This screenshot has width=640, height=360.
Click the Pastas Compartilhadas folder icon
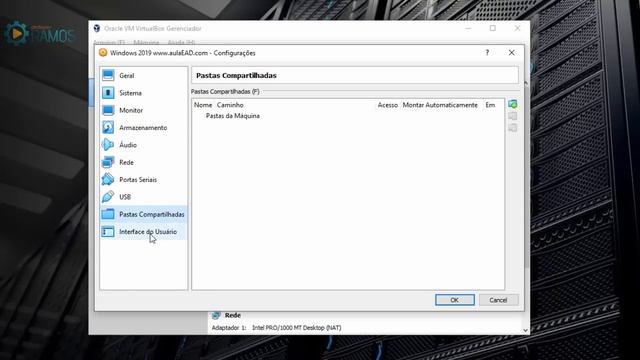click(x=108, y=214)
